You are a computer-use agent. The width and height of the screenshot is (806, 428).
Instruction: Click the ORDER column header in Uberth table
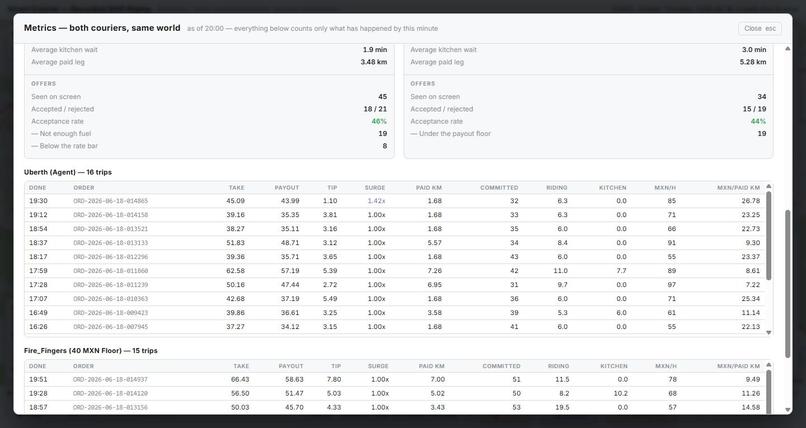[x=84, y=188]
